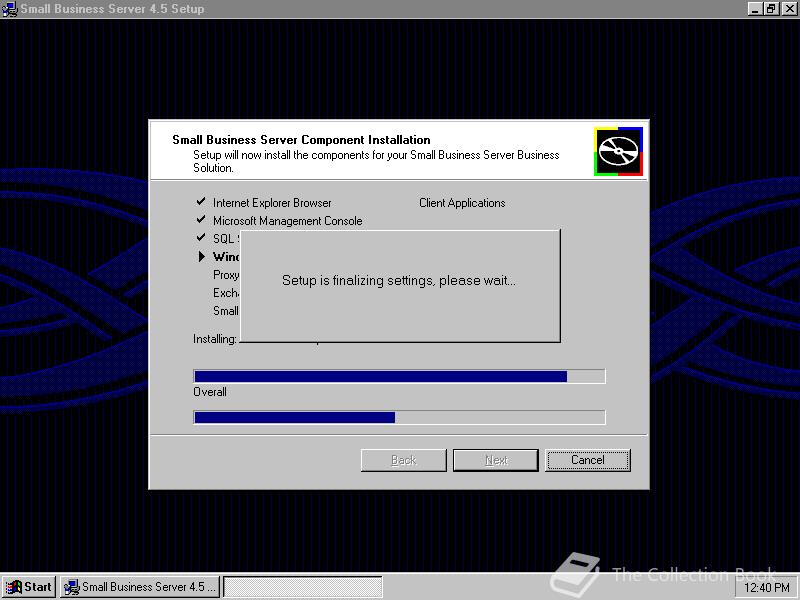Click the setup CD disc icon

pyautogui.click(x=618, y=152)
